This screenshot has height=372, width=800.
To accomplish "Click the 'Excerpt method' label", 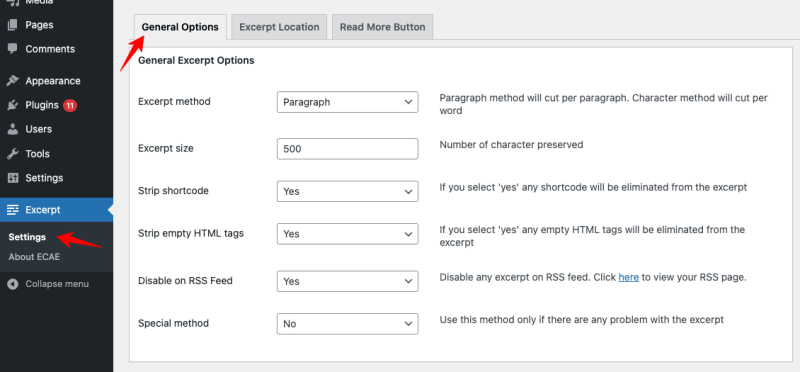I will click(x=174, y=102).
